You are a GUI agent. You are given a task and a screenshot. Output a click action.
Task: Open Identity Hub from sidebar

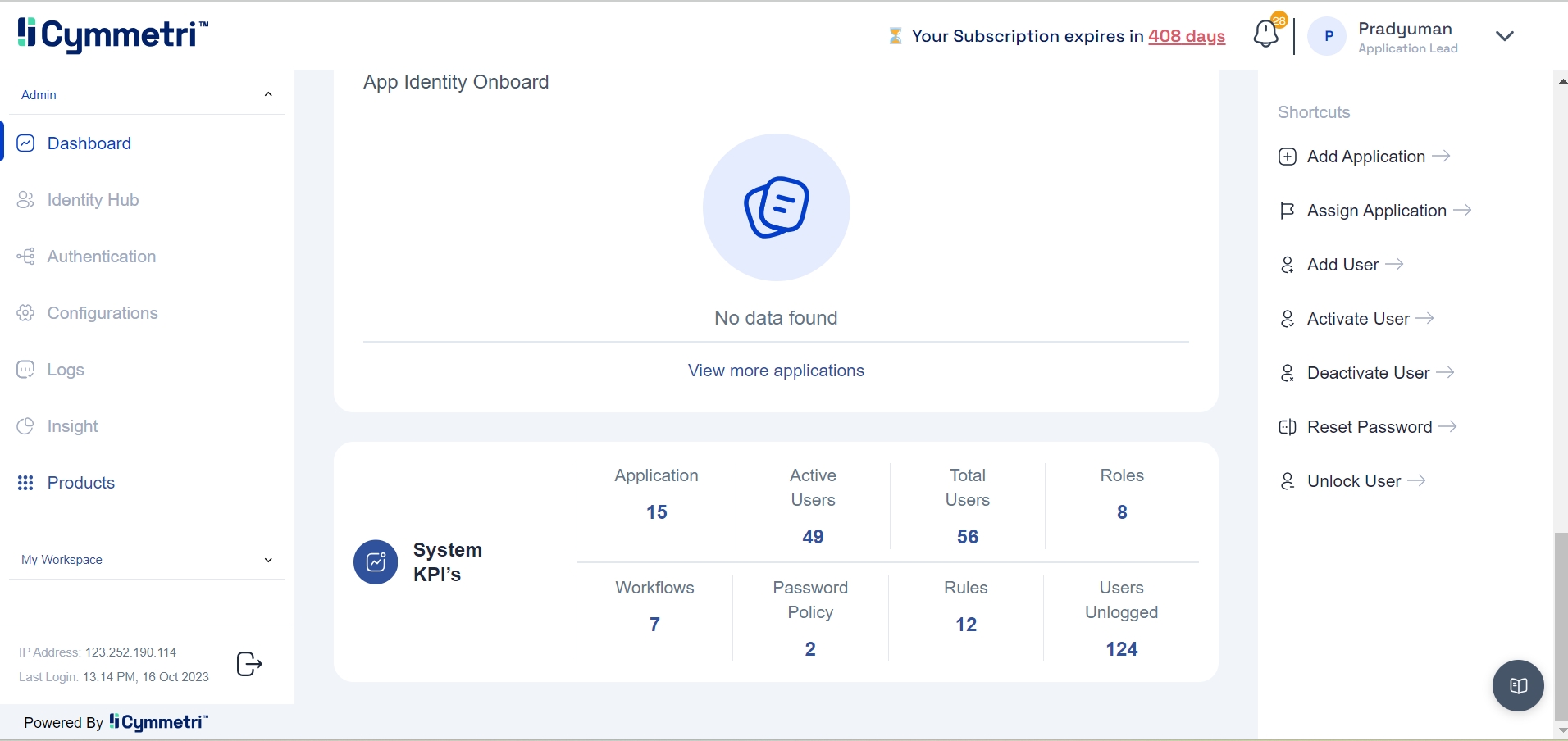point(93,200)
